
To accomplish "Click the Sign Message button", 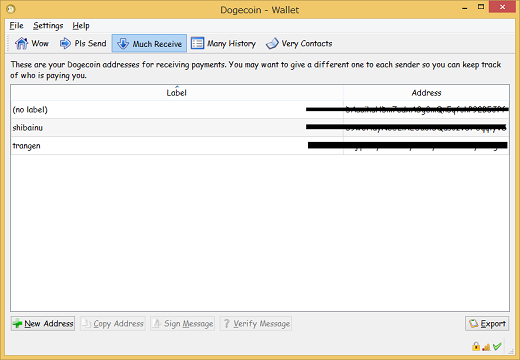I will click(182, 323).
